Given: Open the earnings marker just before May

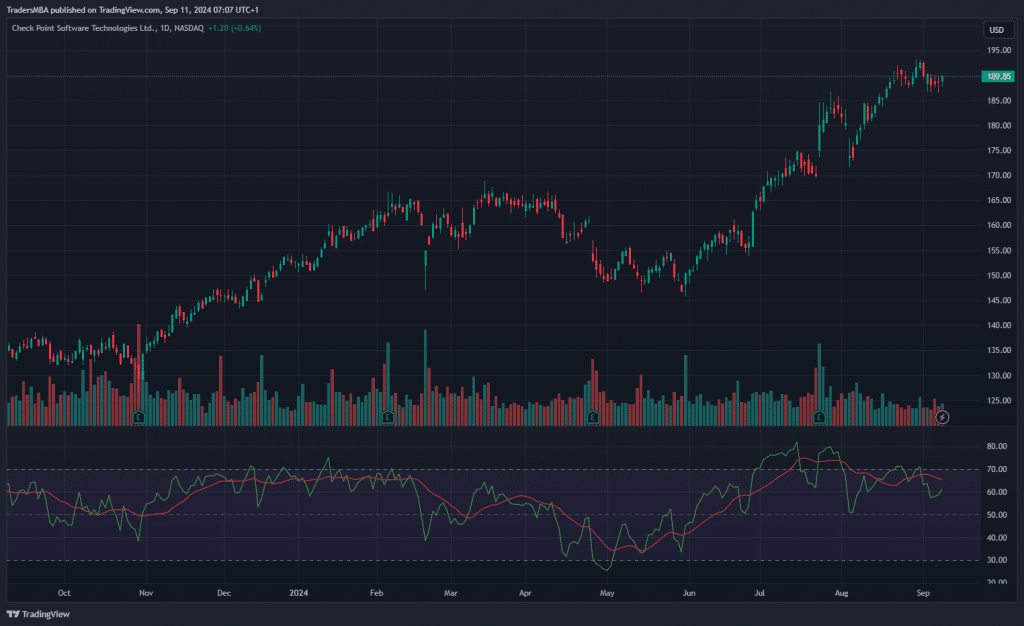Looking at the screenshot, I should [593, 416].
